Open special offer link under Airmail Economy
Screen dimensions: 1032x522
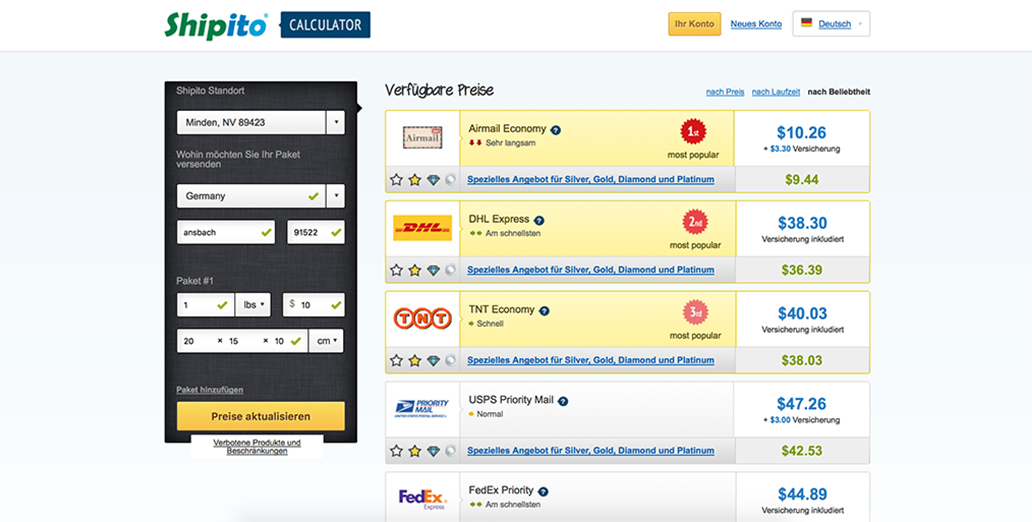point(590,179)
